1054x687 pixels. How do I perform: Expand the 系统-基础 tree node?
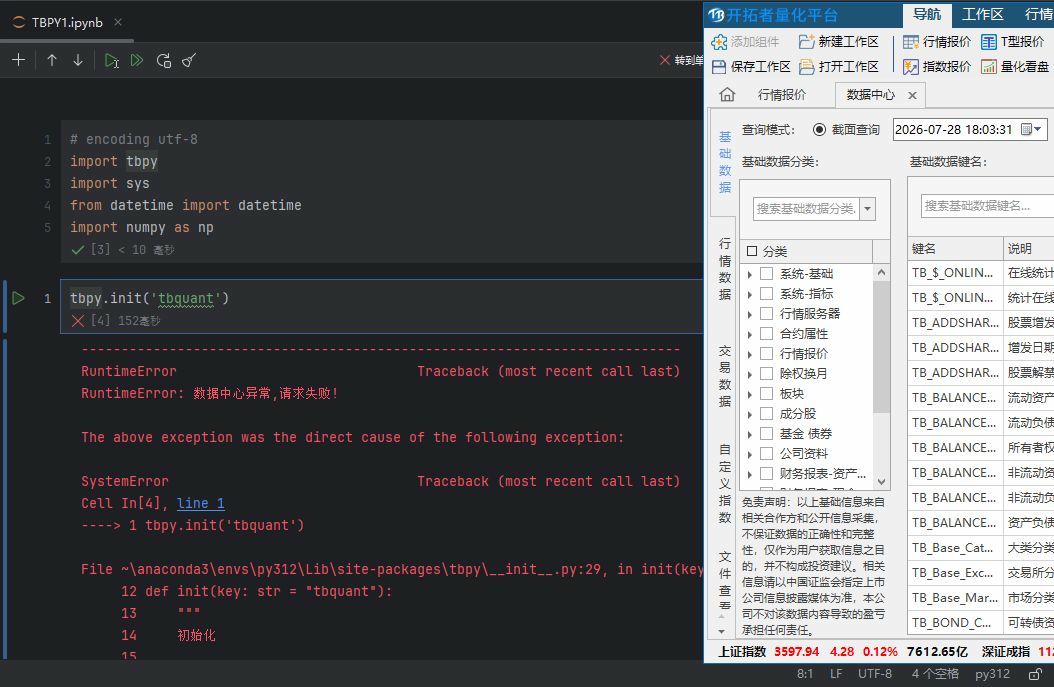pyautogui.click(x=749, y=274)
